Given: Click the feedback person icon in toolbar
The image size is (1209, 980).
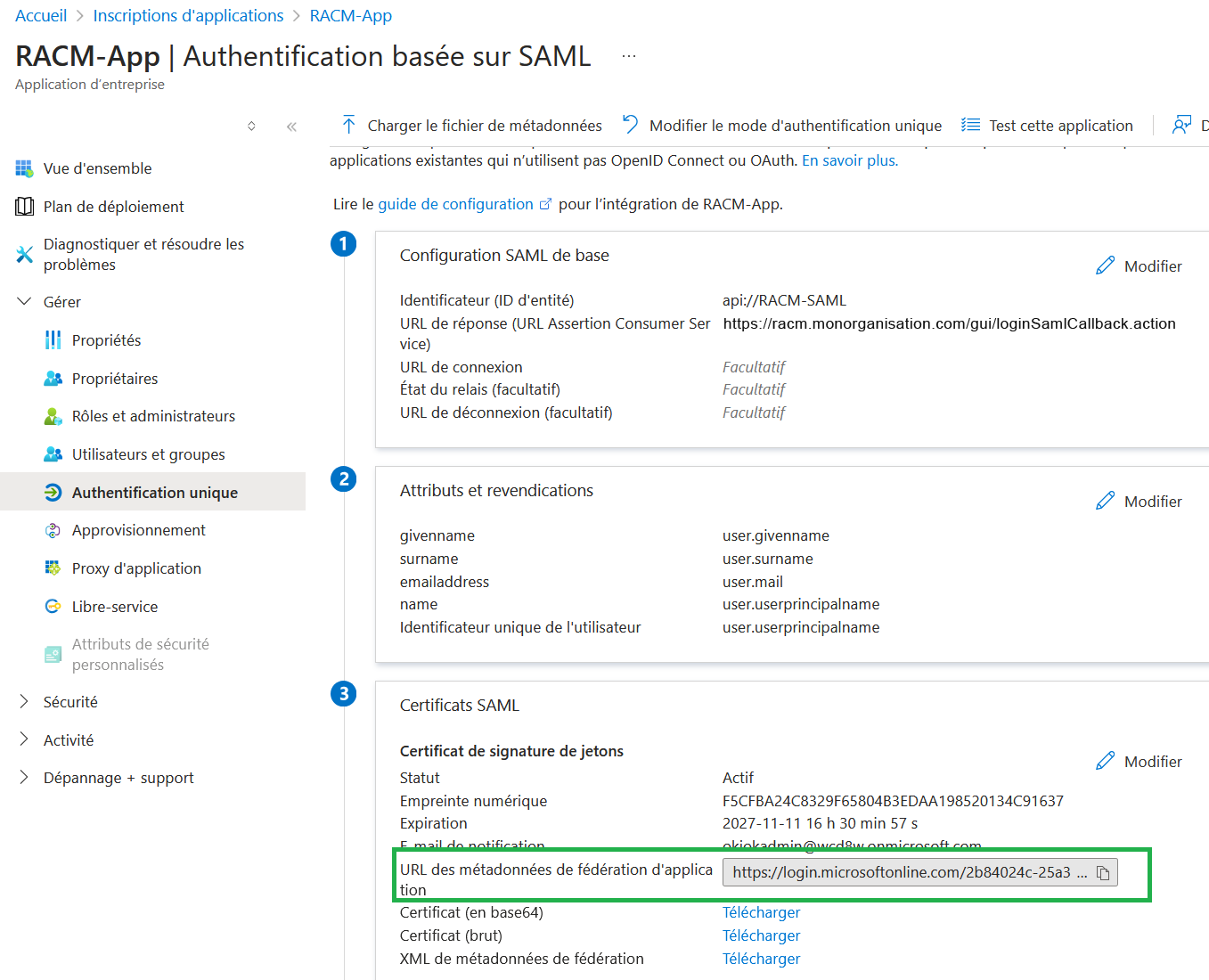Looking at the screenshot, I should point(1181,125).
